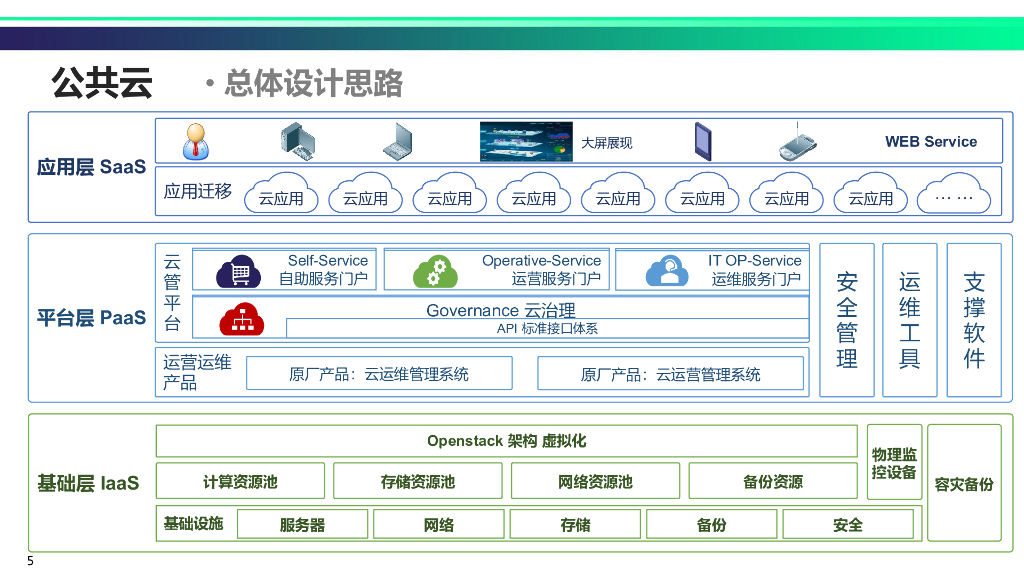Click the 总体设计思路 subtitle
The width and height of the screenshot is (1024, 576).
pos(313,84)
